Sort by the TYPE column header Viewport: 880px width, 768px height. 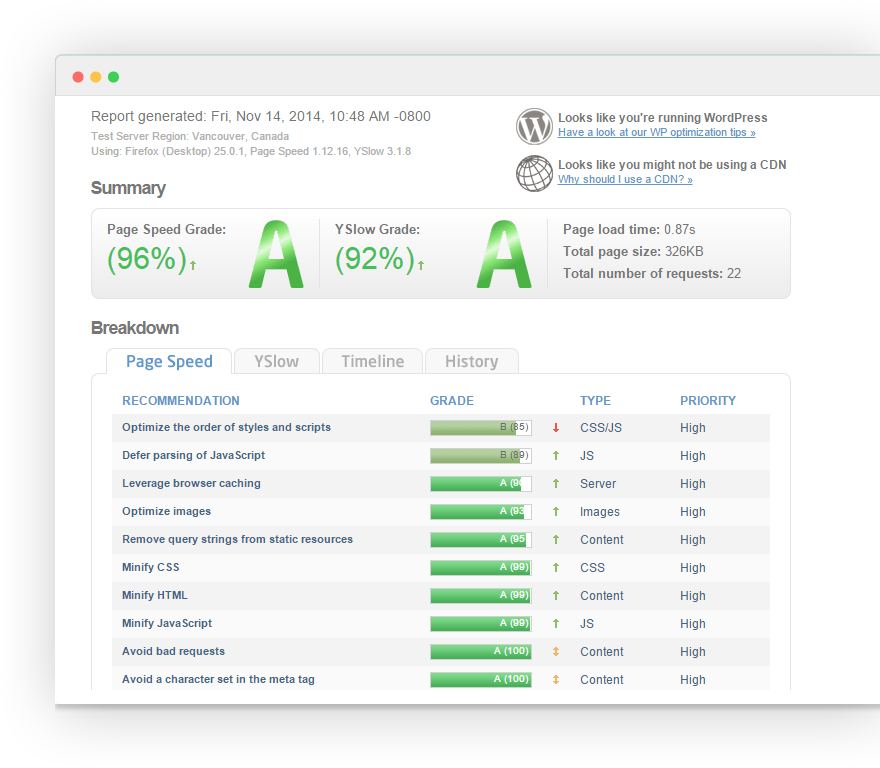tap(595, 401)
